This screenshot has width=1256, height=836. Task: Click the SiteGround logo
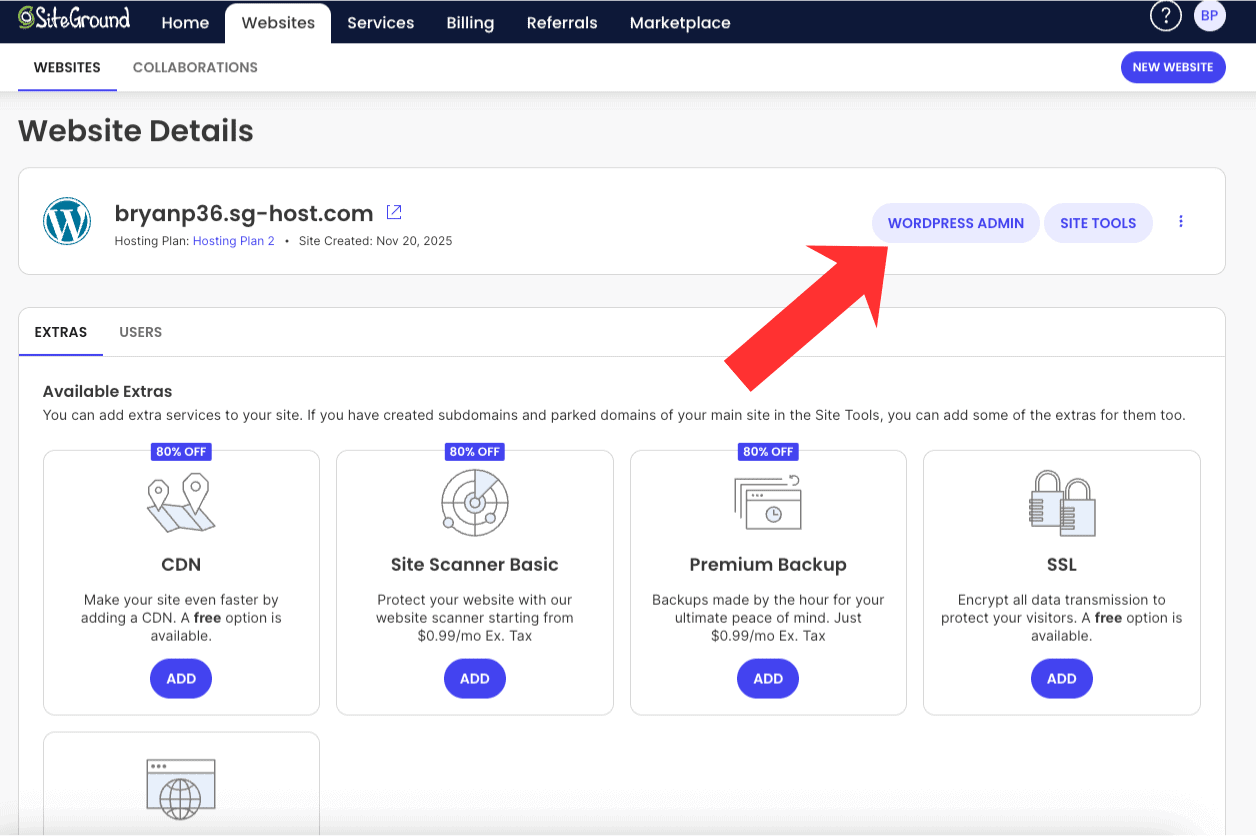(x=75, y=18)
